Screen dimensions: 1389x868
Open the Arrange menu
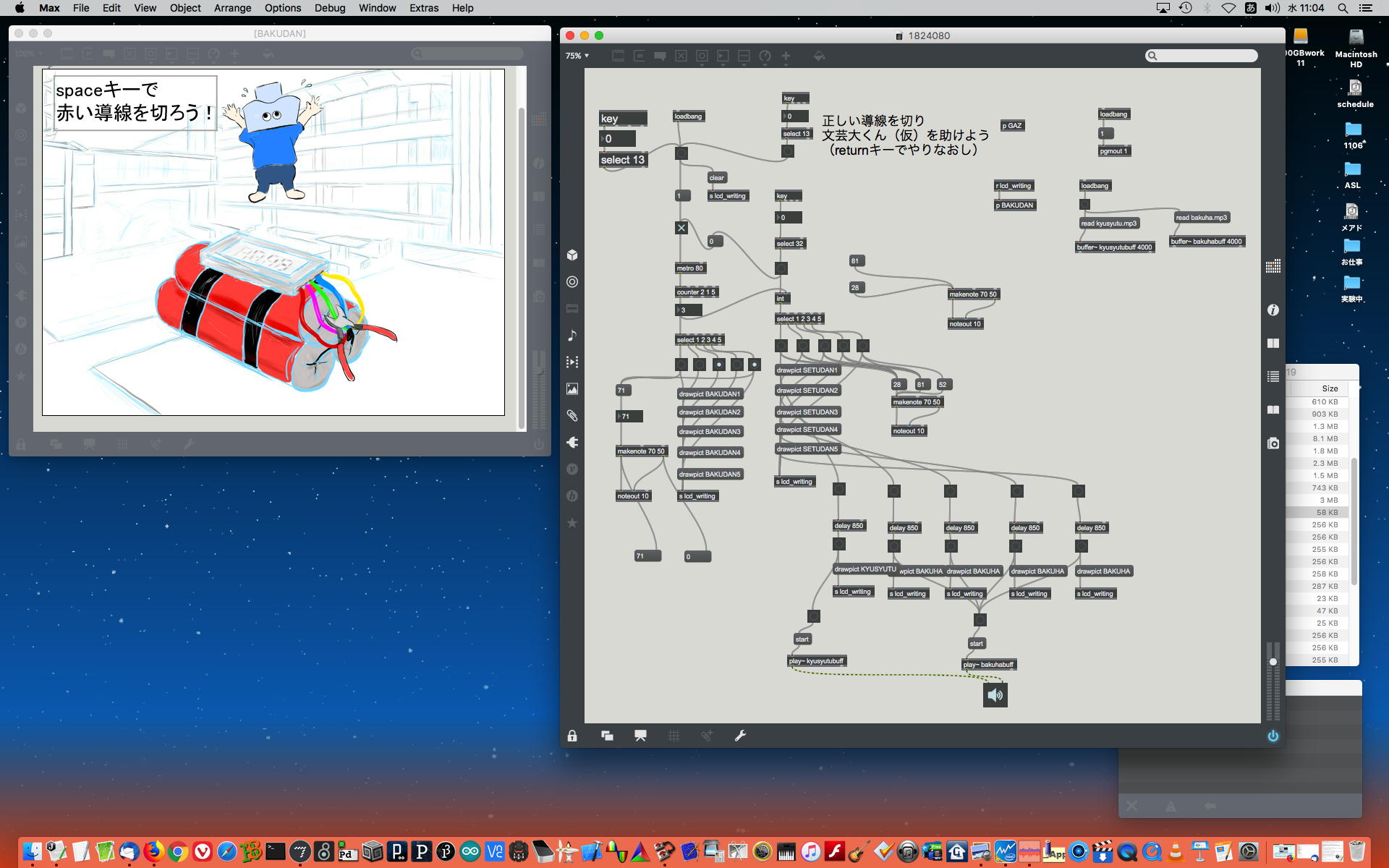(232, 8)
